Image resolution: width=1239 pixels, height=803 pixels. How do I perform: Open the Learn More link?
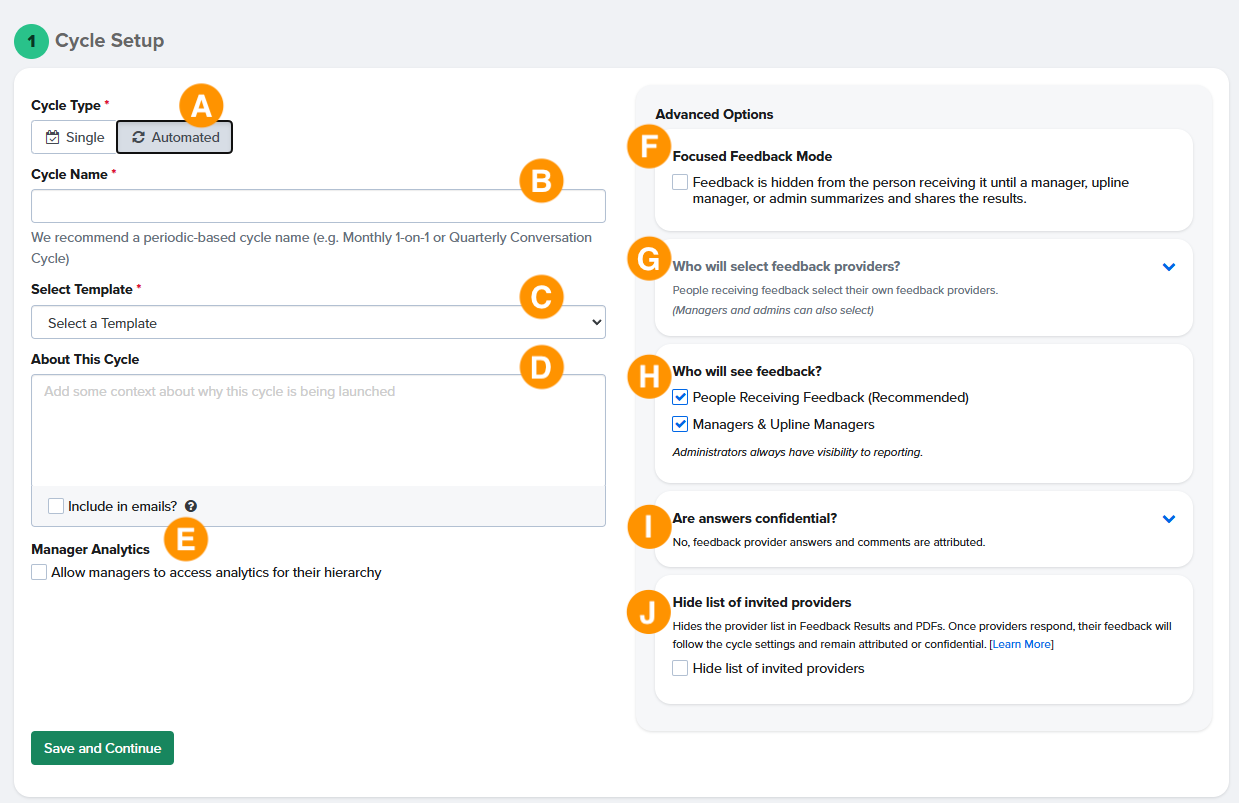[1021, 645]
